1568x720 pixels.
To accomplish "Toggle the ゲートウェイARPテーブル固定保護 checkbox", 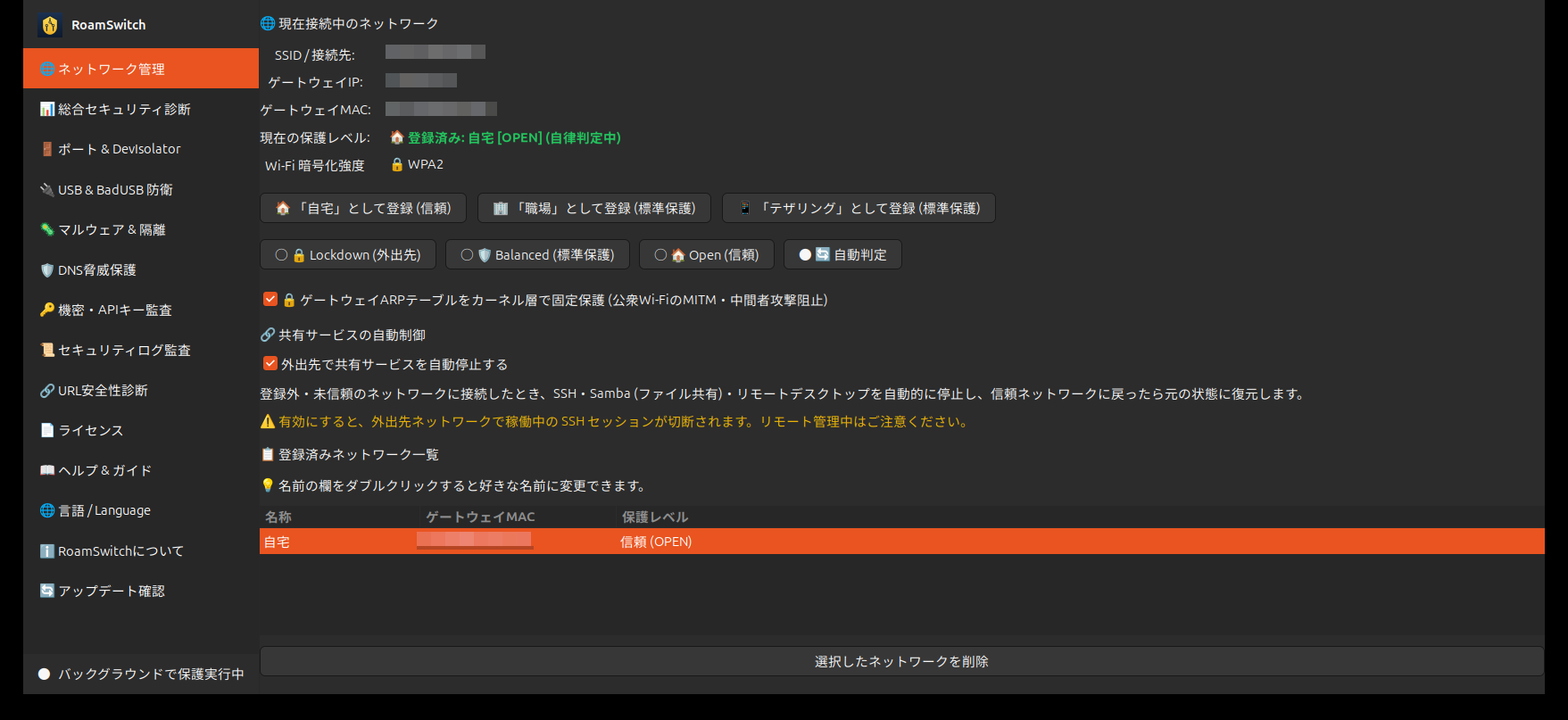I will pos(270,299).
